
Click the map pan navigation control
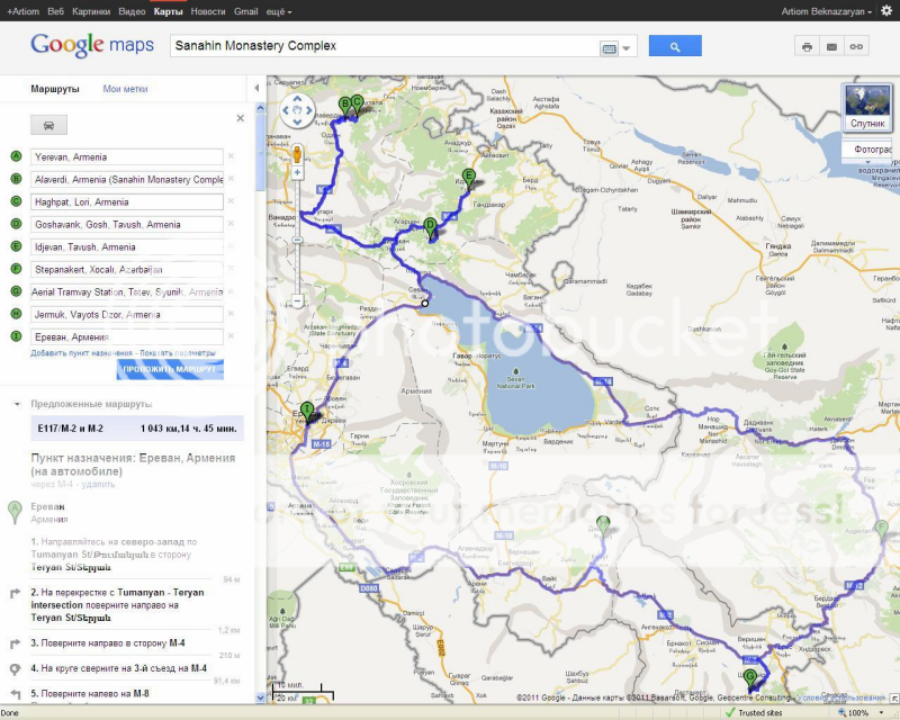coord(297,111)
